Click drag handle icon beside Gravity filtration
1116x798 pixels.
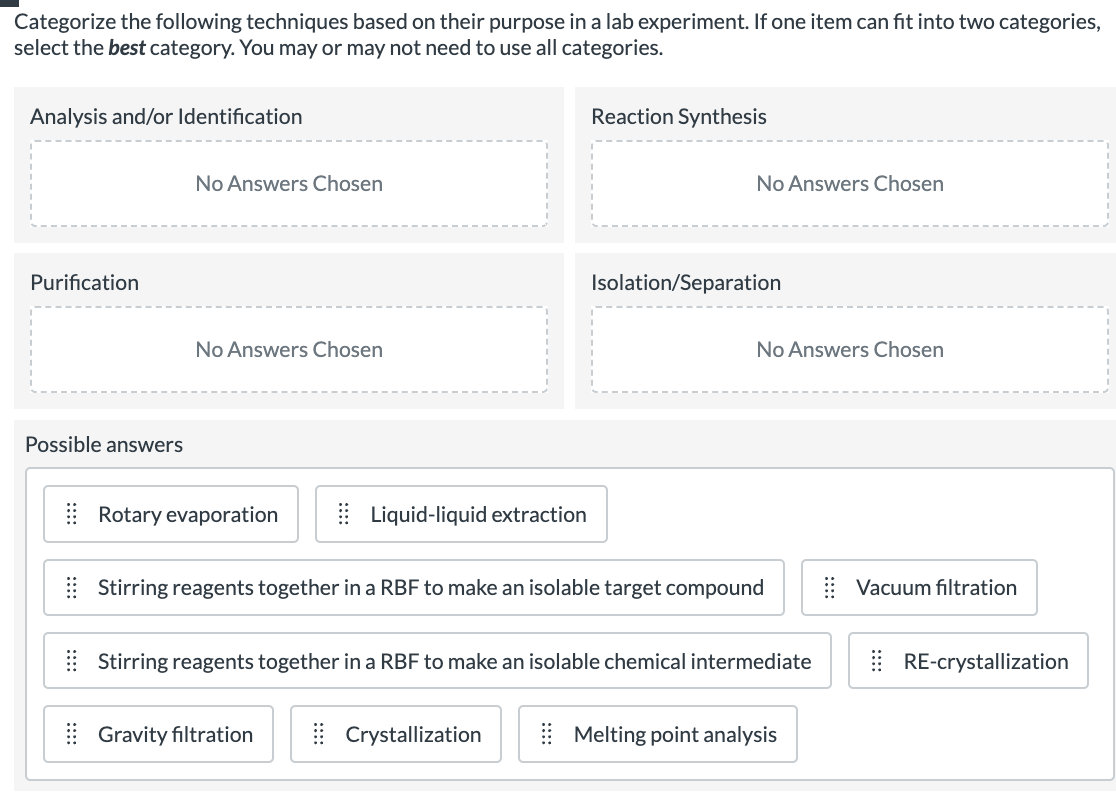click(71, 735)
